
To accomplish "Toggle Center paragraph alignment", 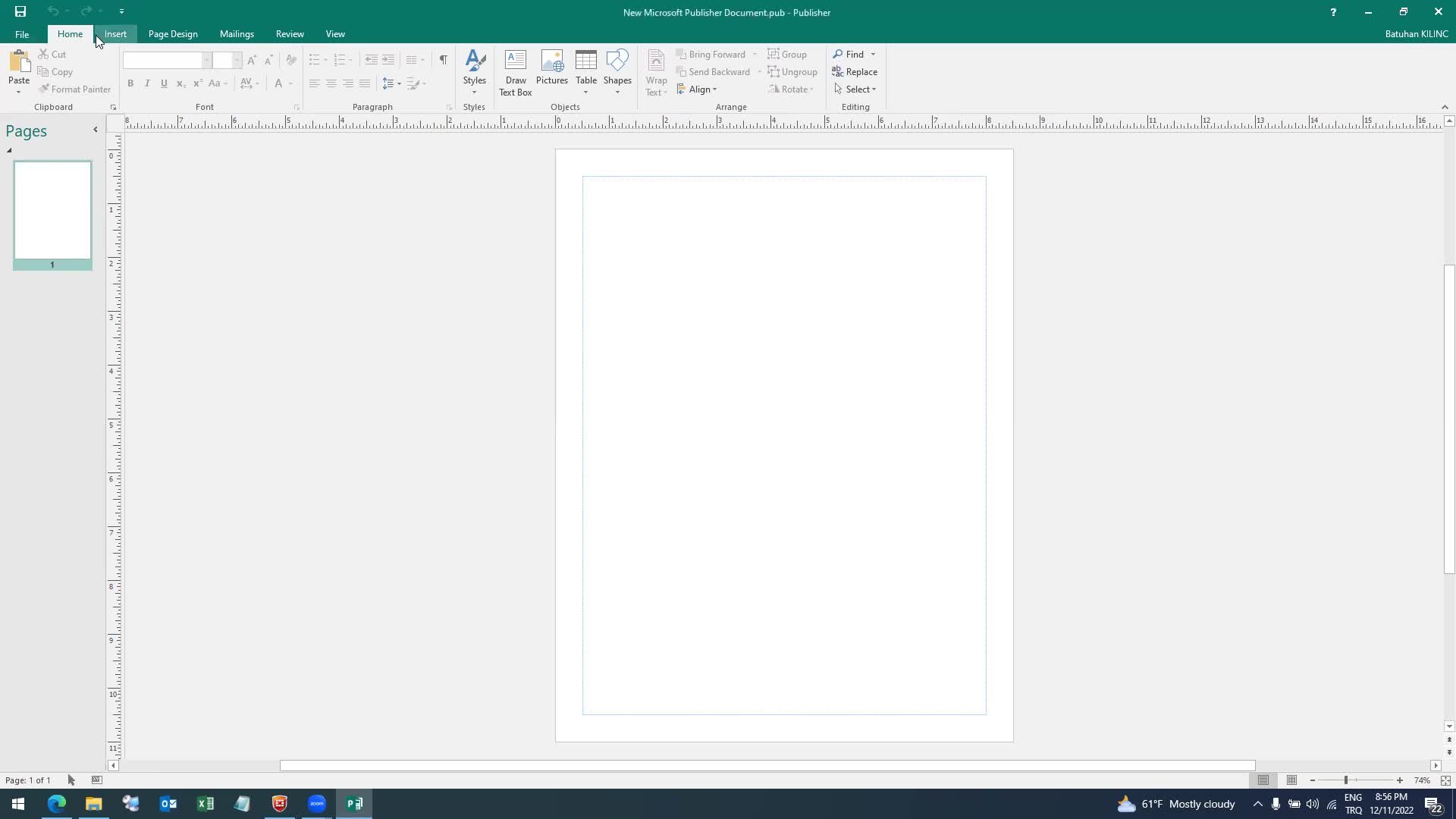I will point(331,83).
